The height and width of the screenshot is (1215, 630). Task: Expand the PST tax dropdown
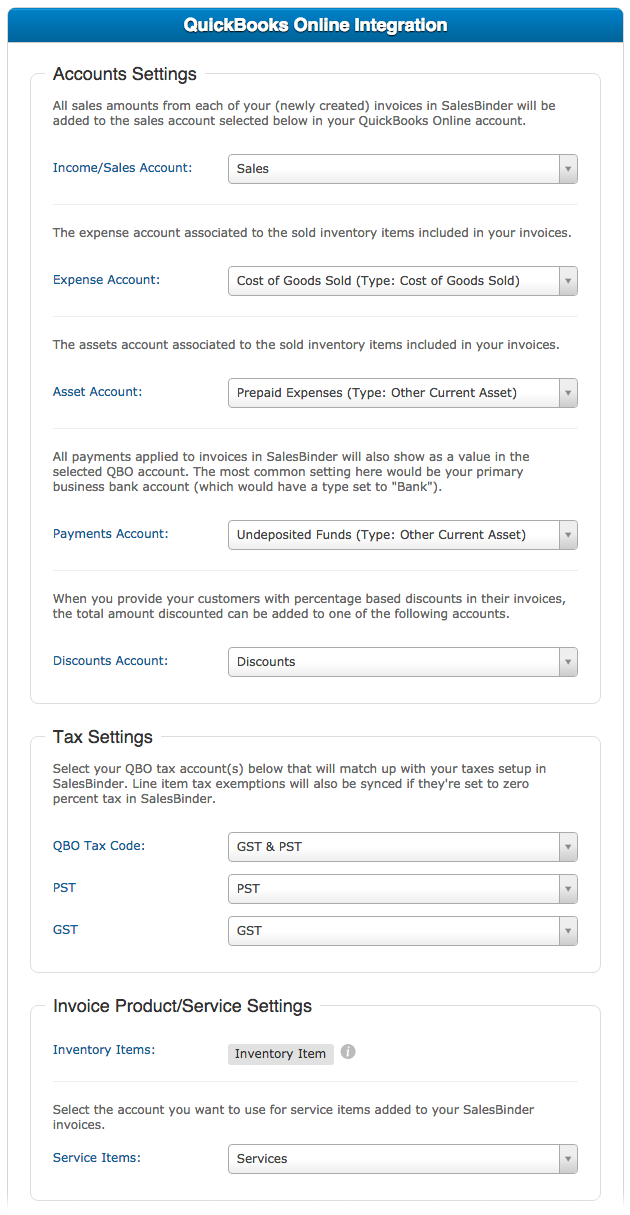click(402, 889)
